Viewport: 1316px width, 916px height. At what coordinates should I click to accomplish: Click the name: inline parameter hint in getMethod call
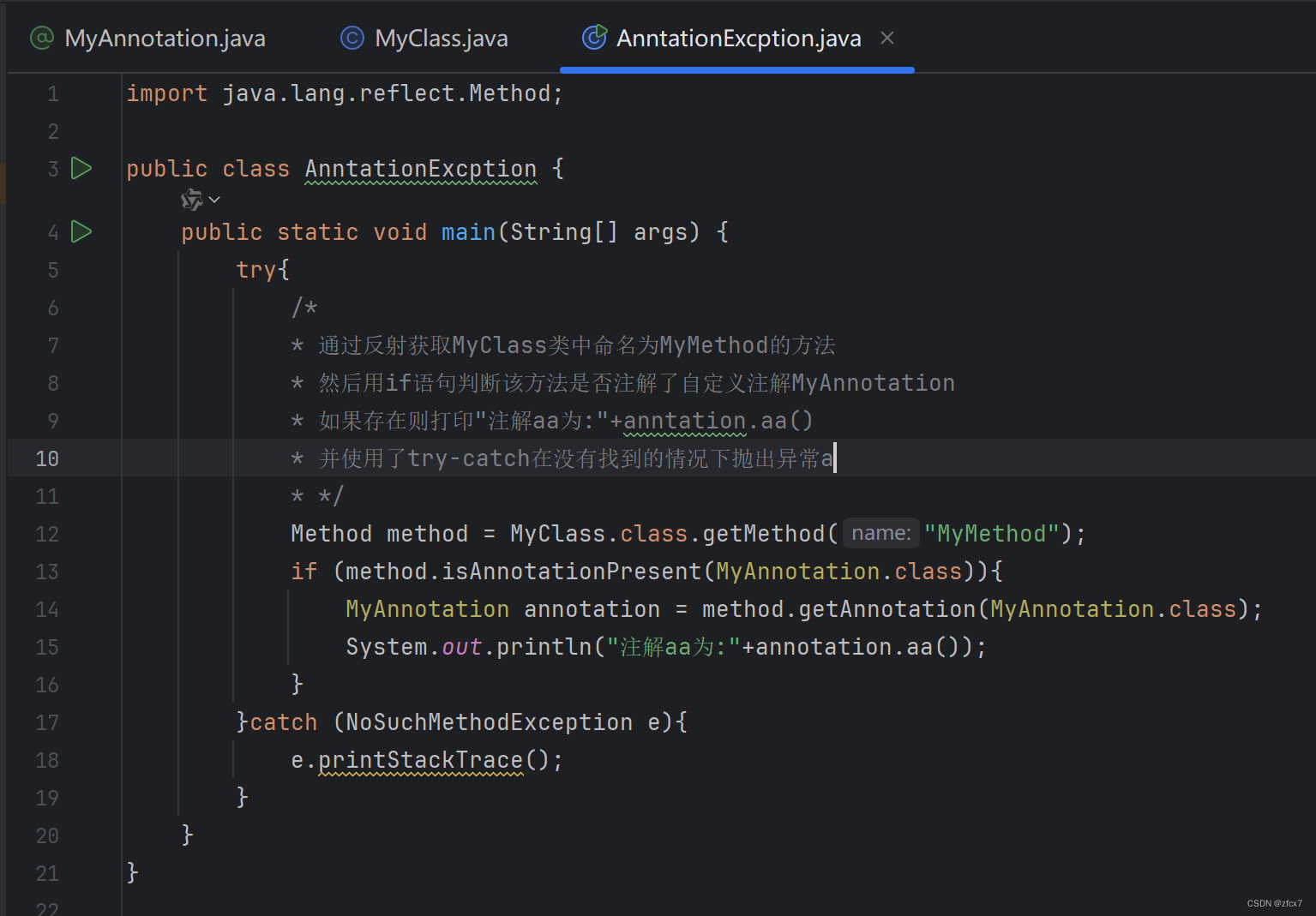880,532
